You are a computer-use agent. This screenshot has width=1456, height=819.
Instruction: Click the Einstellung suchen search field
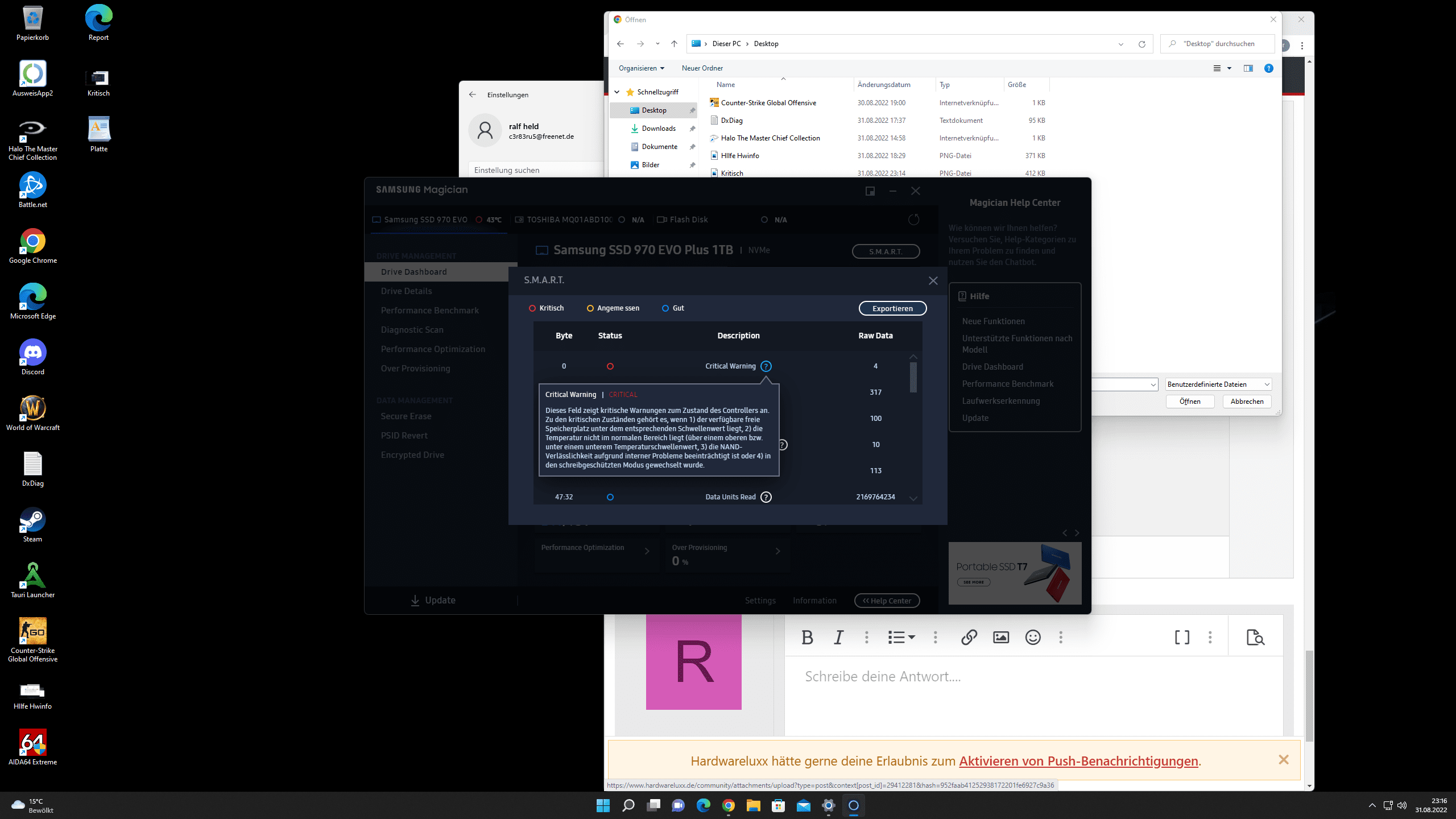tap(535, 170)
